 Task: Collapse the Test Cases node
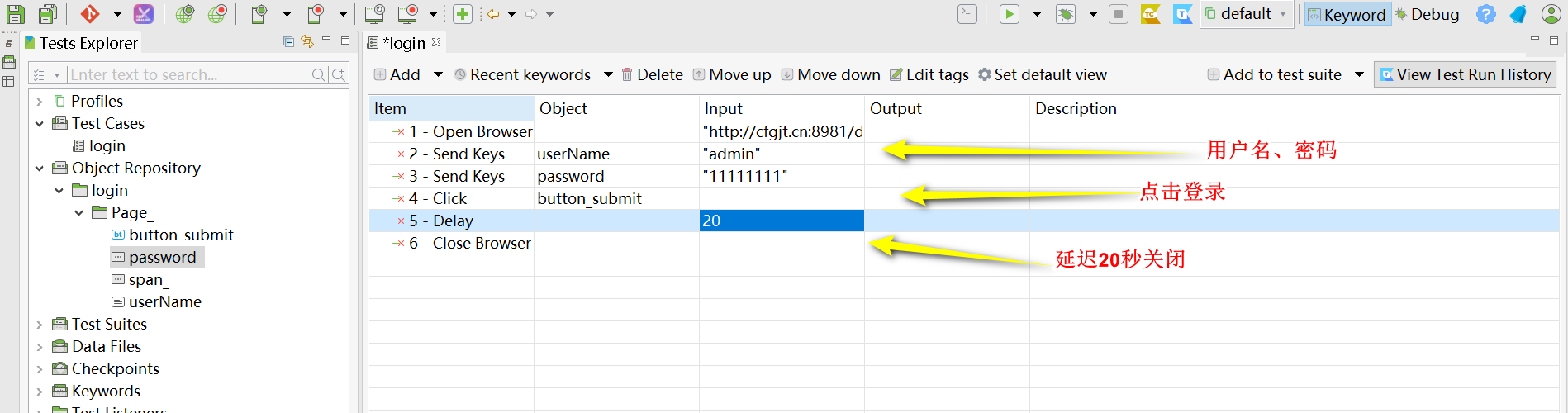[x=40, y=124]
